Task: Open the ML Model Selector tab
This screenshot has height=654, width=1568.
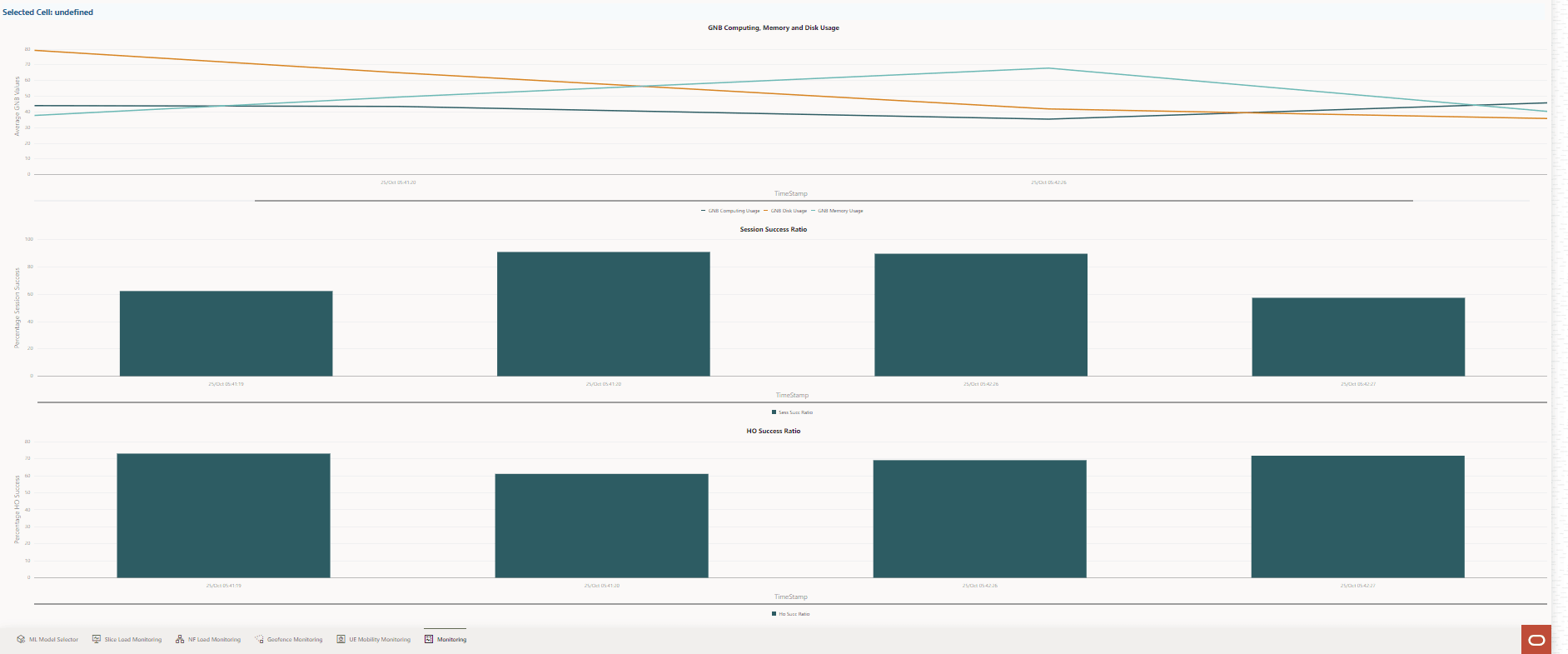Action: coord(47,639)
